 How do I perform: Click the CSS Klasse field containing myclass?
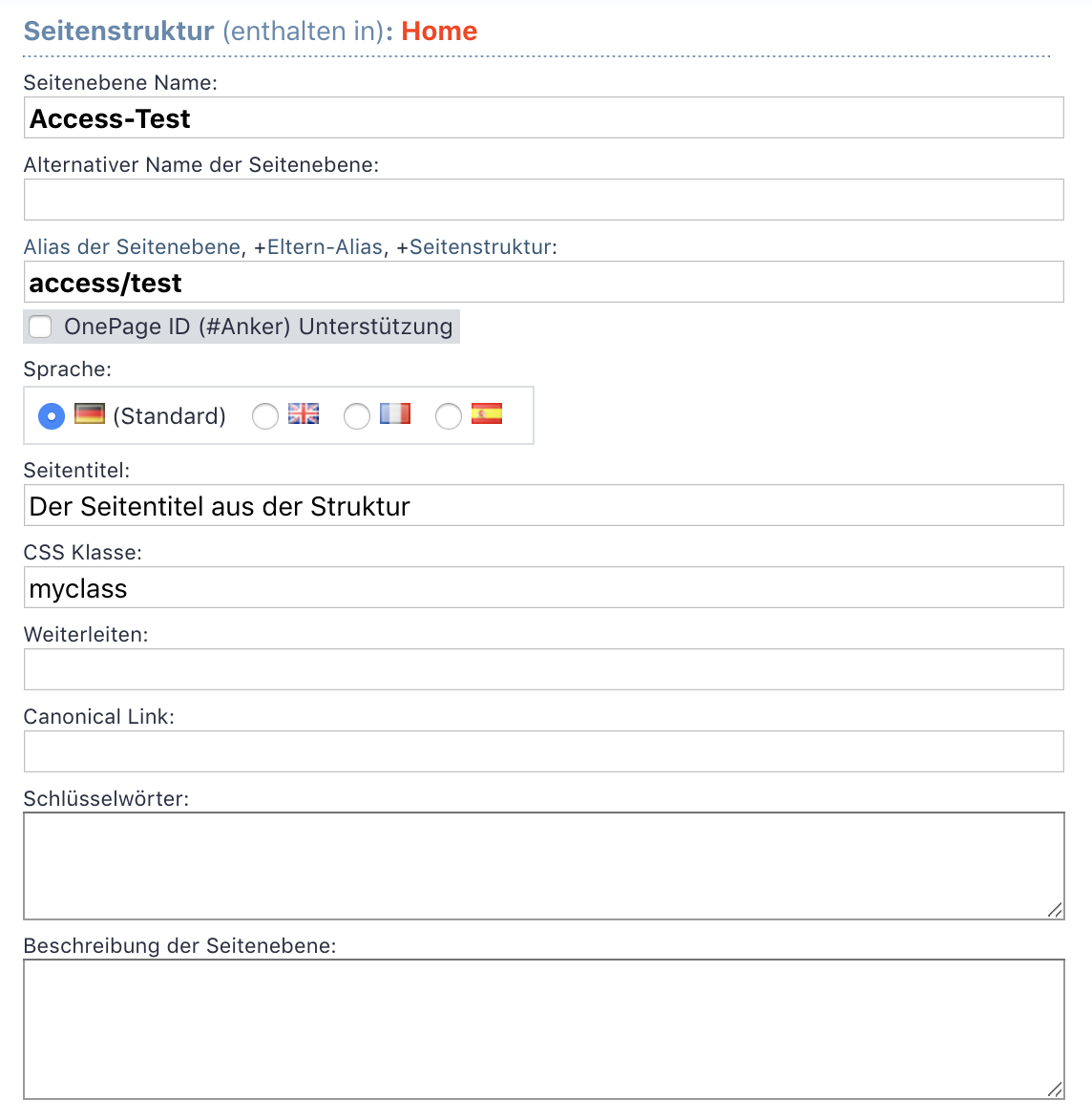(x=543, y=587)
